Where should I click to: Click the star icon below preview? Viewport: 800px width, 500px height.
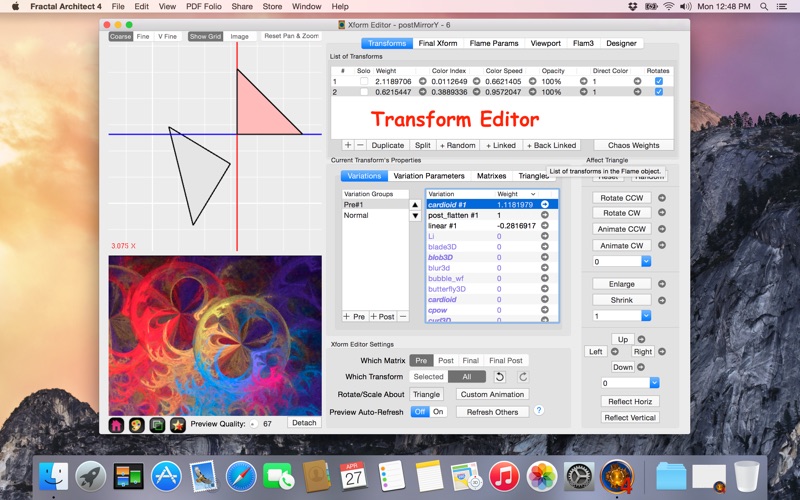point(178,424)
